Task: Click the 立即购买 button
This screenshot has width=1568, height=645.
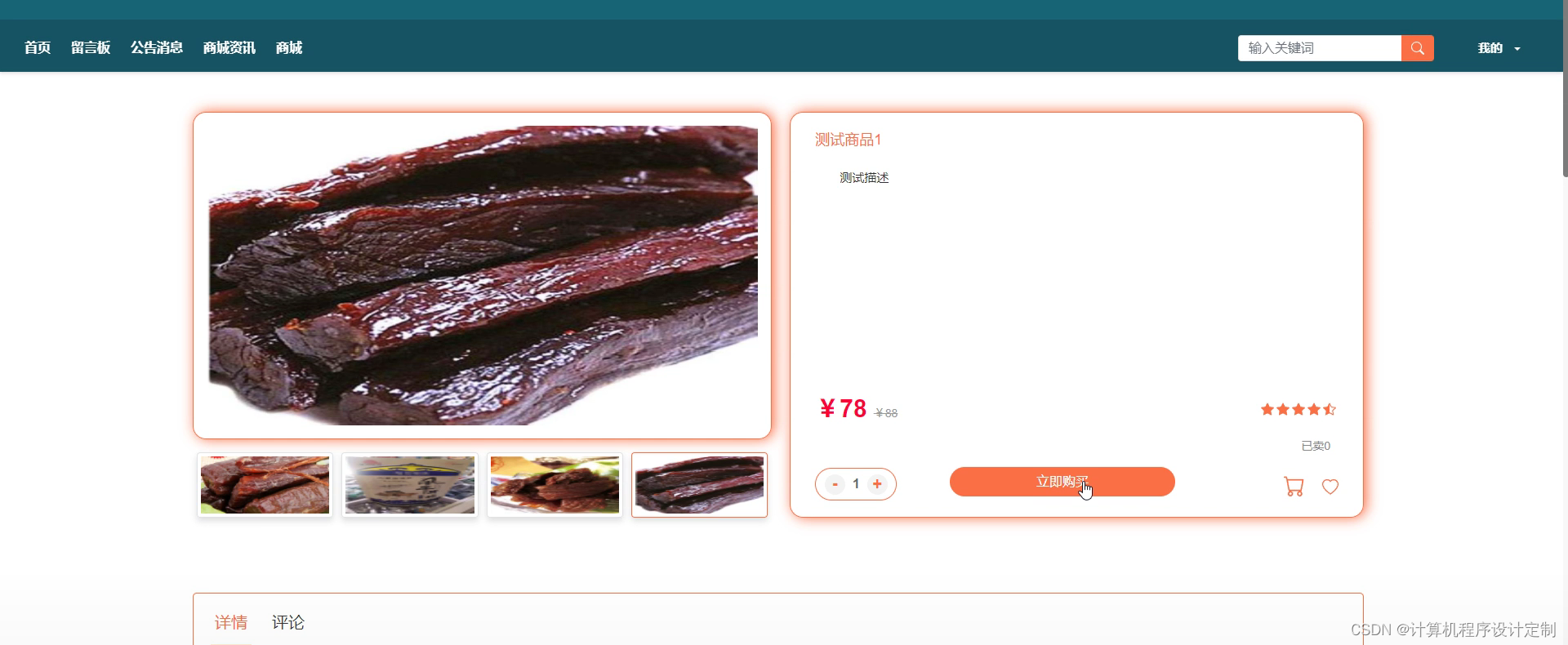Action: coord(1062,482)
